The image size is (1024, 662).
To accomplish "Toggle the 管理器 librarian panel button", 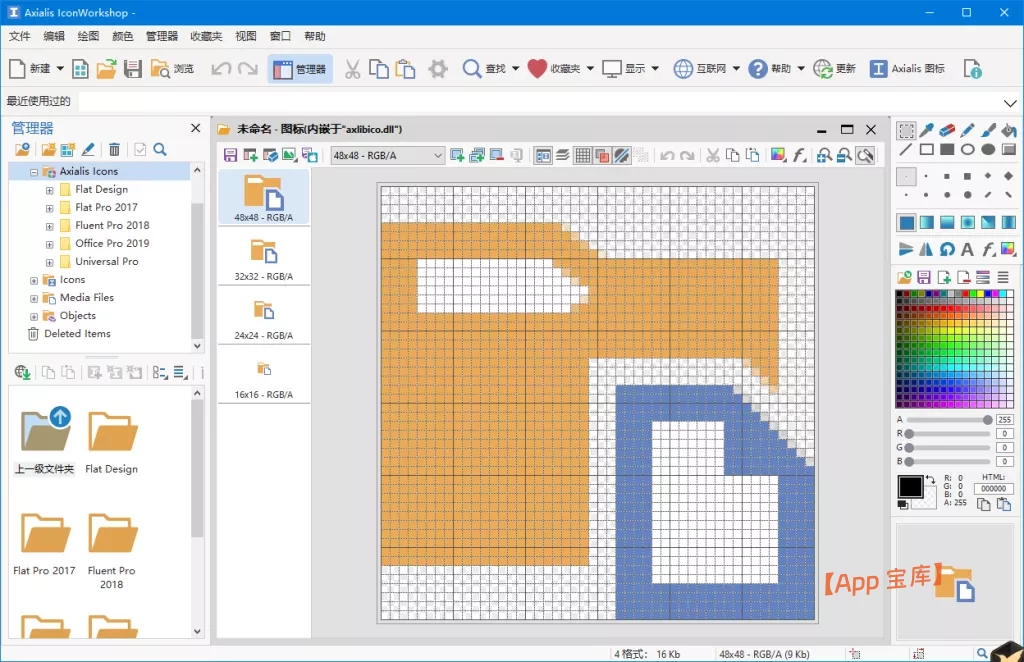I will (300, 69).
